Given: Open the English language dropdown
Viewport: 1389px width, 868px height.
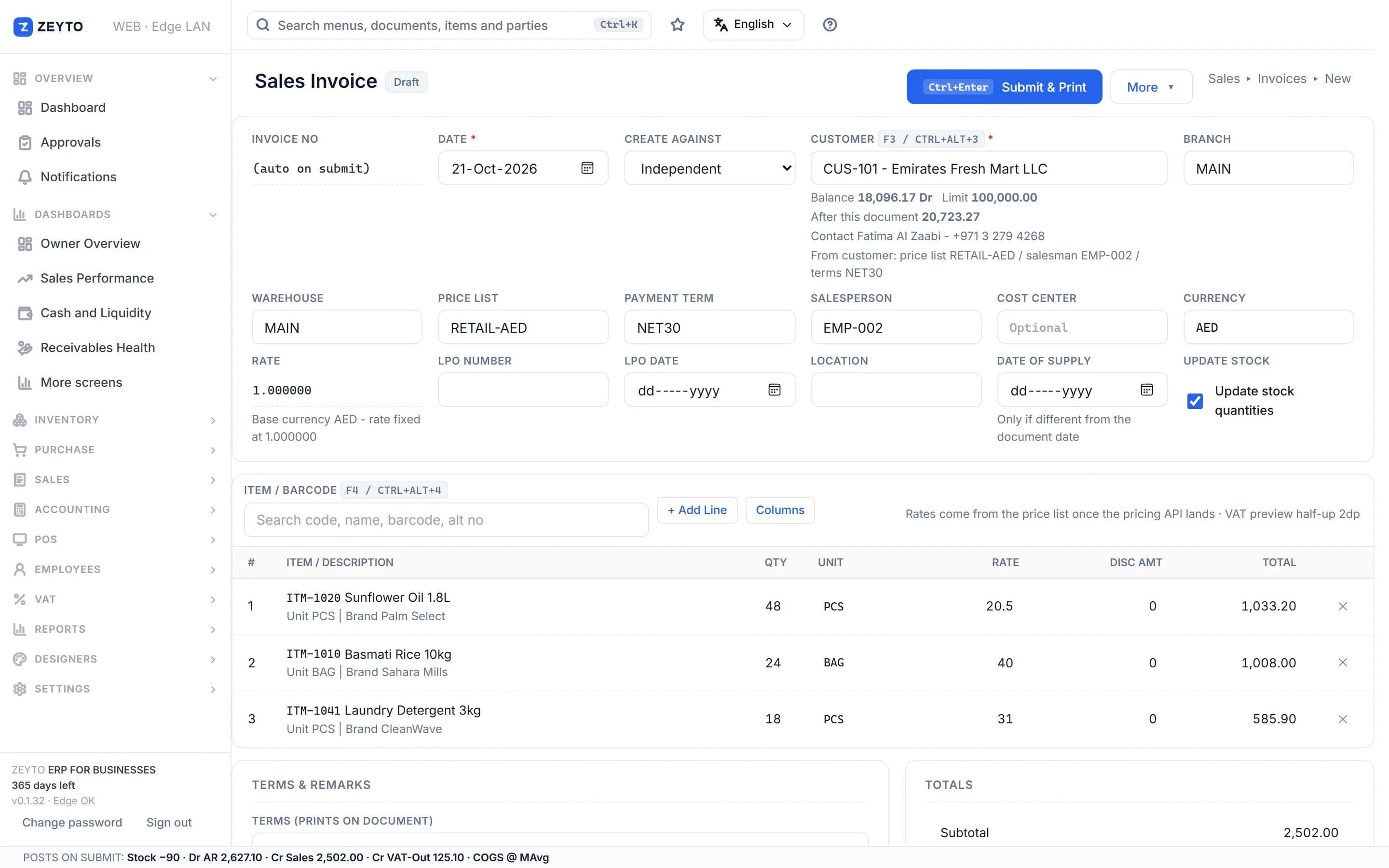Looking at the screenshot, I should 753,25.
